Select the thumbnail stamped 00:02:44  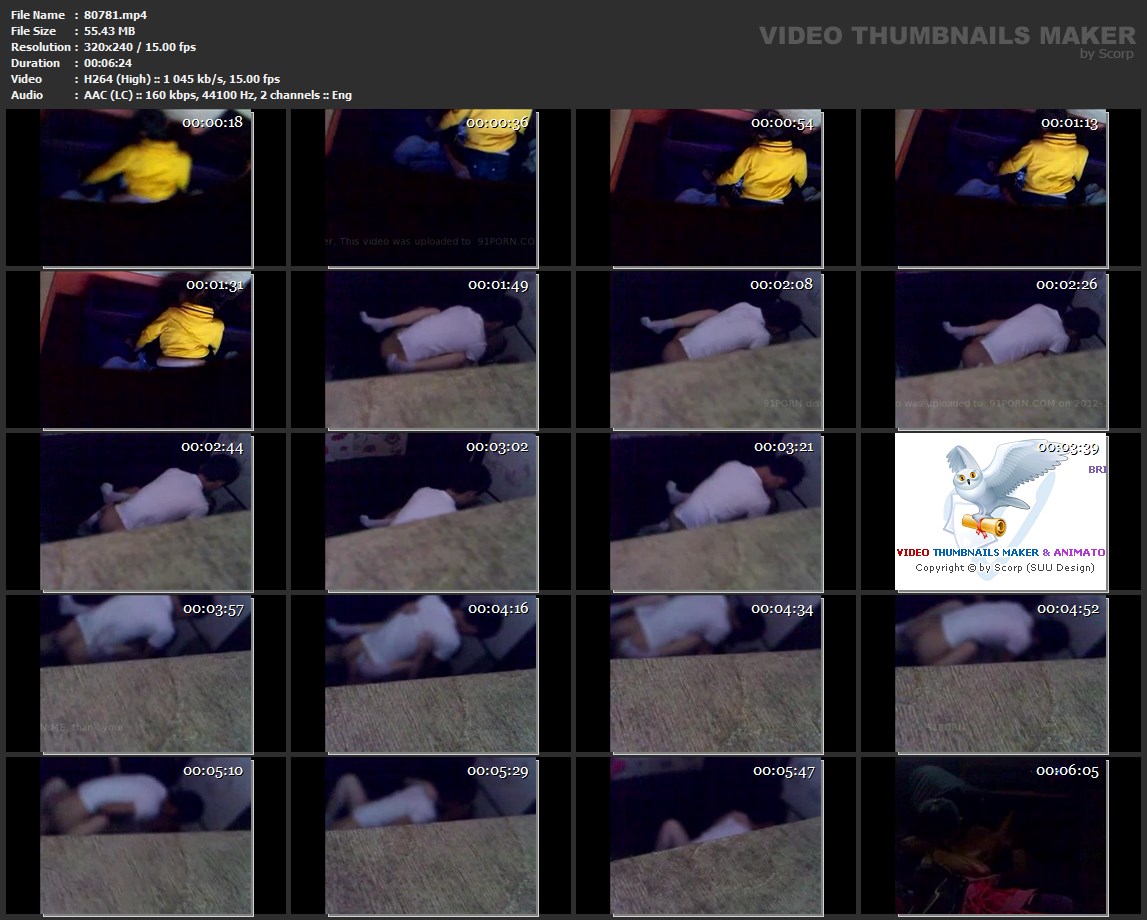click(x=146, y=512)
